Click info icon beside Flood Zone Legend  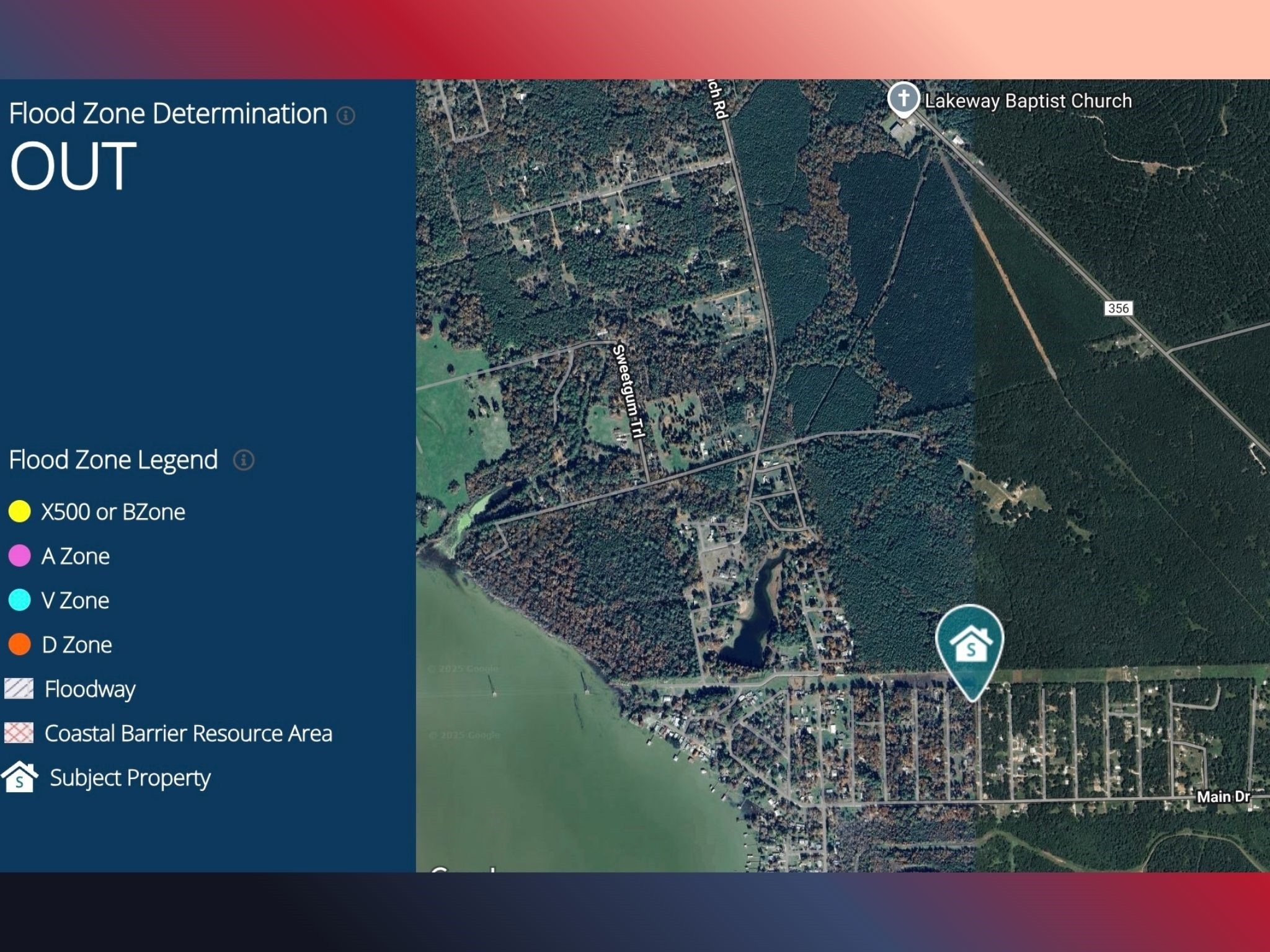coord(243,461)
